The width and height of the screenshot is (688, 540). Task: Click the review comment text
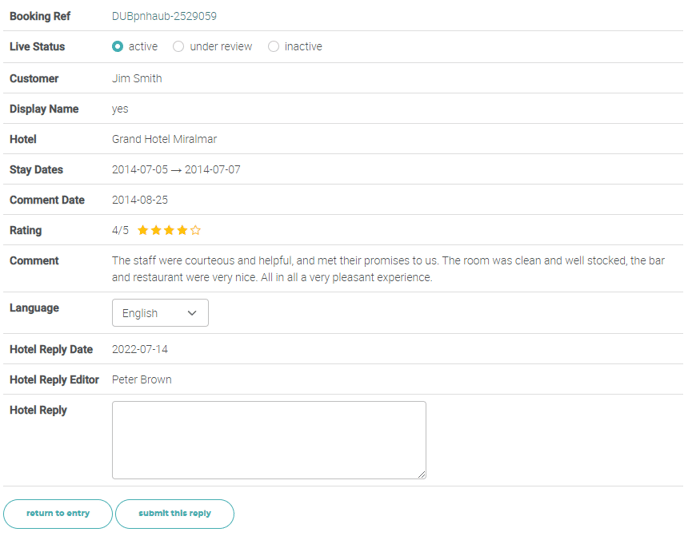(388, 269)
